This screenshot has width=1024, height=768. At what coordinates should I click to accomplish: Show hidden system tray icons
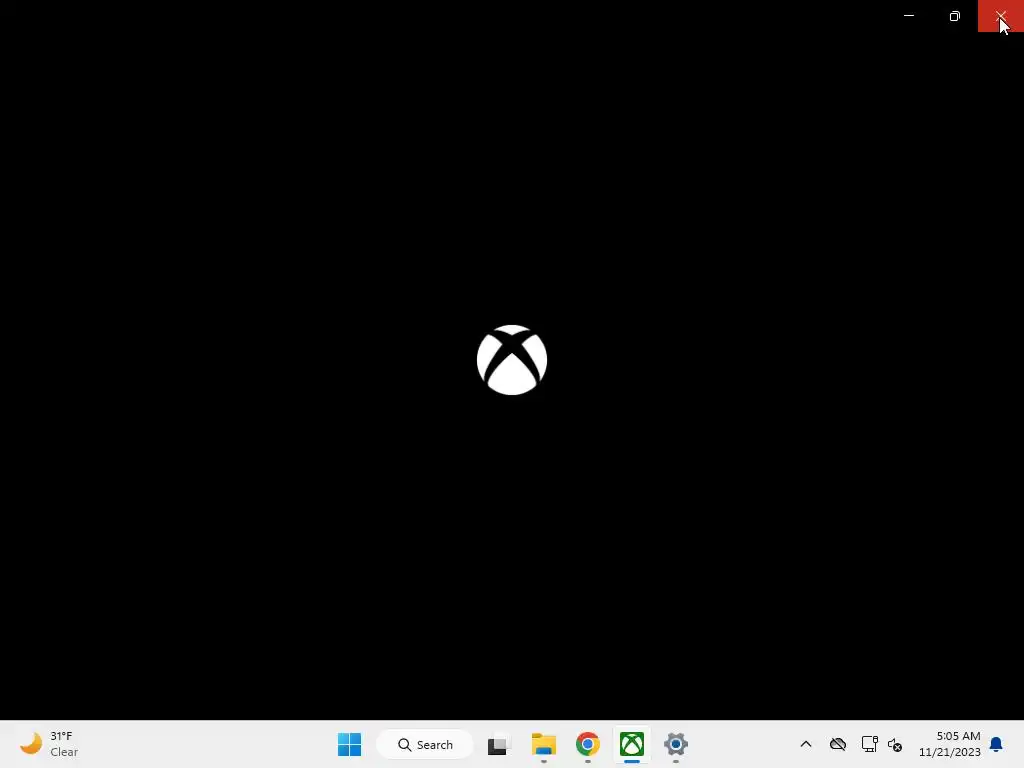pyautogui.click(x=806, y=744)
